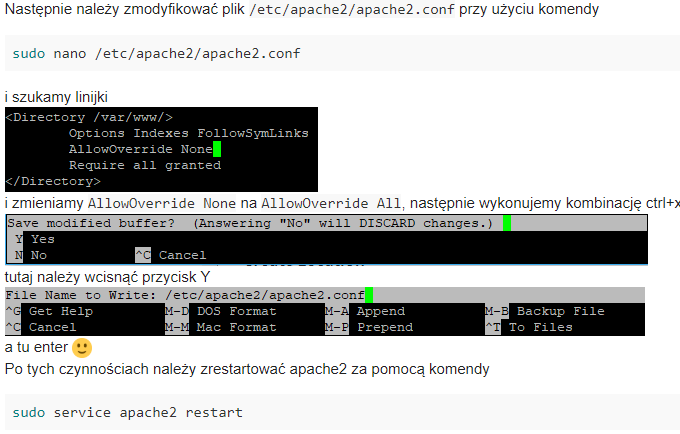Click the '<Directory /var/www/>' line in terminal image

89,117
